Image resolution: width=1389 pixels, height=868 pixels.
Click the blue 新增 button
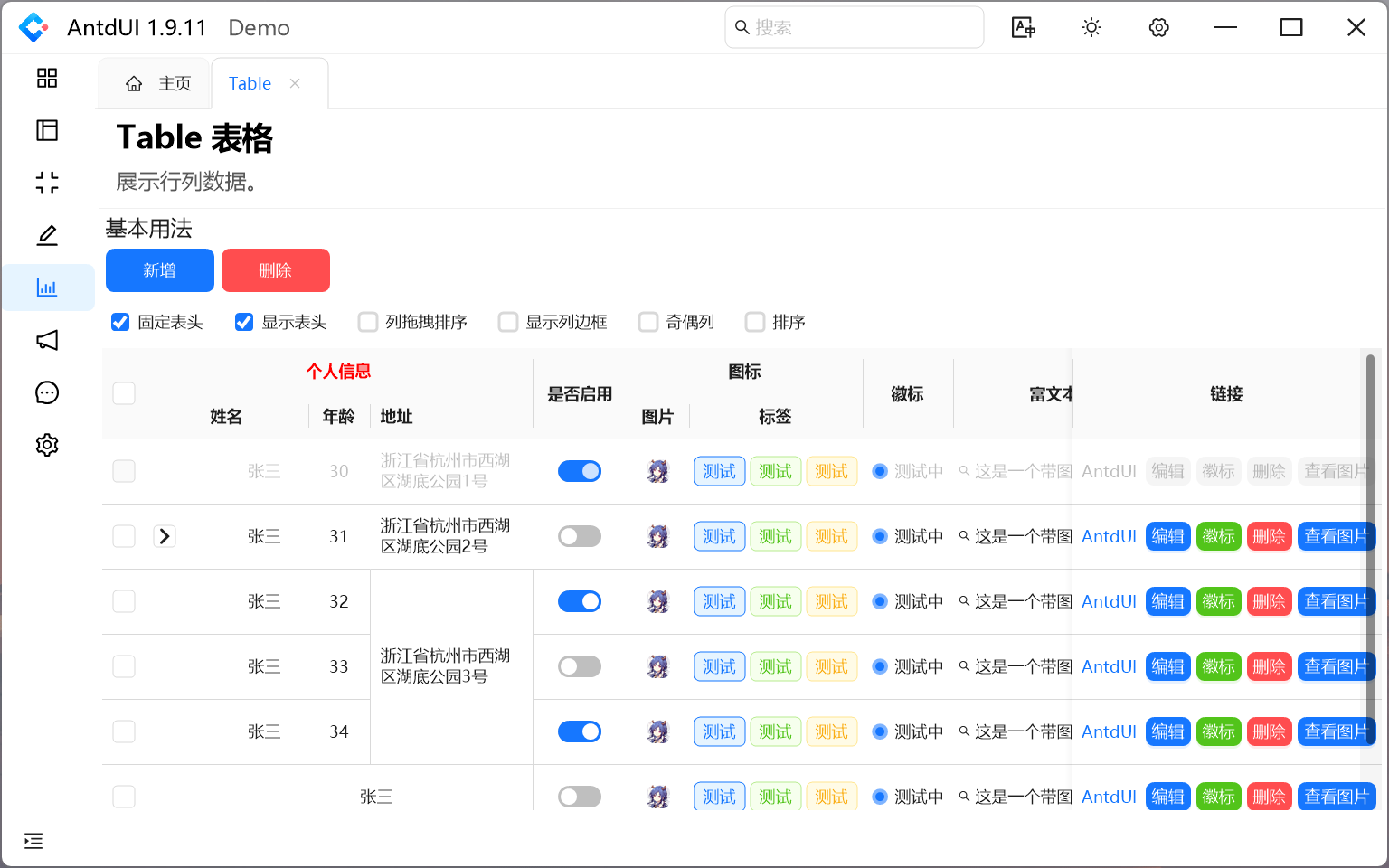(x=160, y=270)
